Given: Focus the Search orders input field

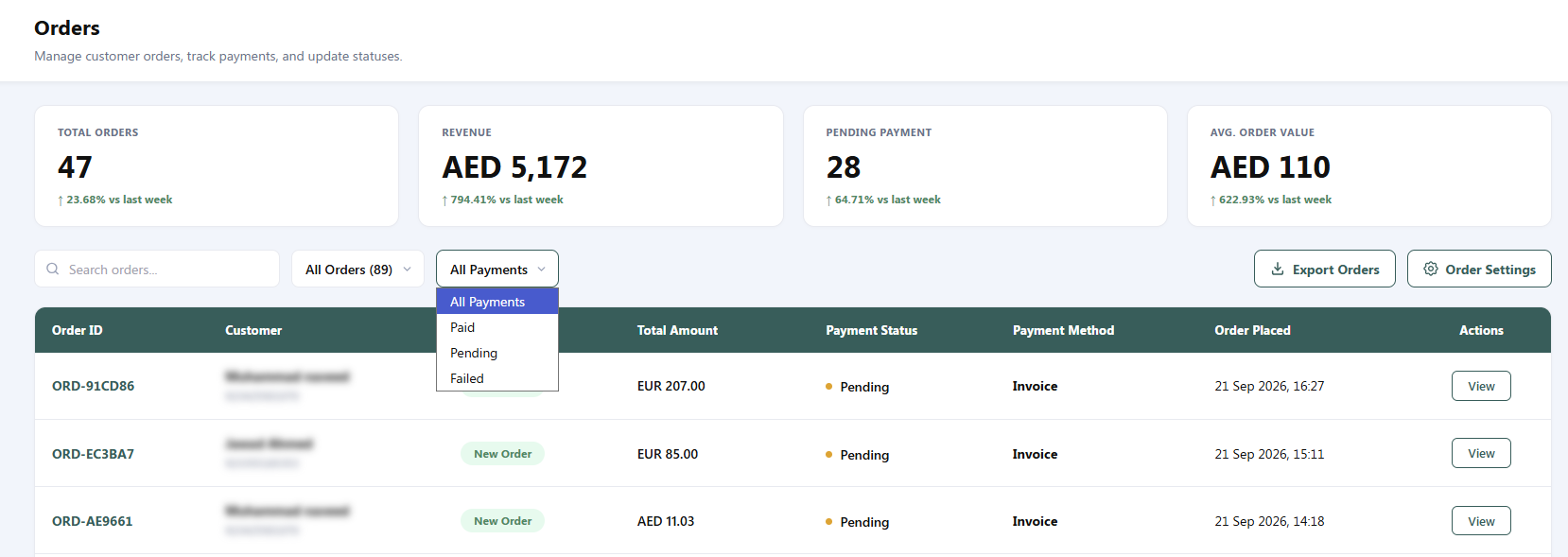Looking at the screenshot, I should pyautogui.click(x=157, y=269).
